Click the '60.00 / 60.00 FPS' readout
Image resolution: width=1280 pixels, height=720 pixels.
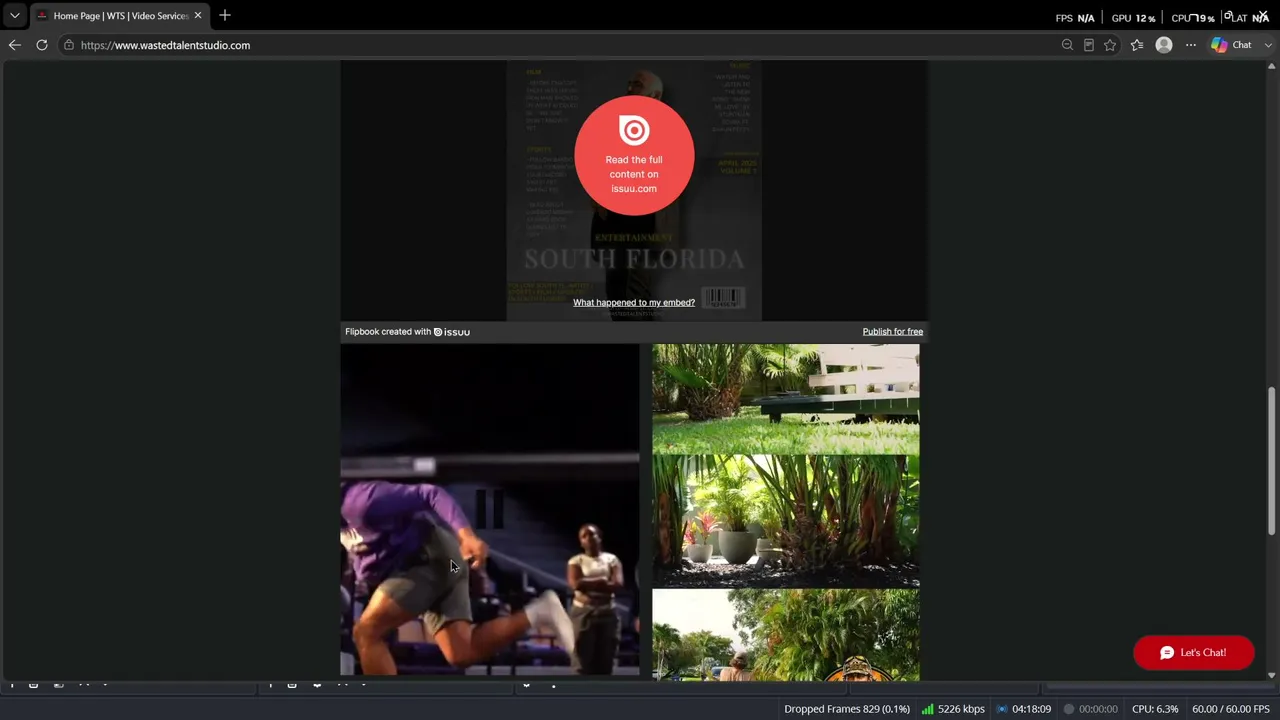pos(1230,709)
